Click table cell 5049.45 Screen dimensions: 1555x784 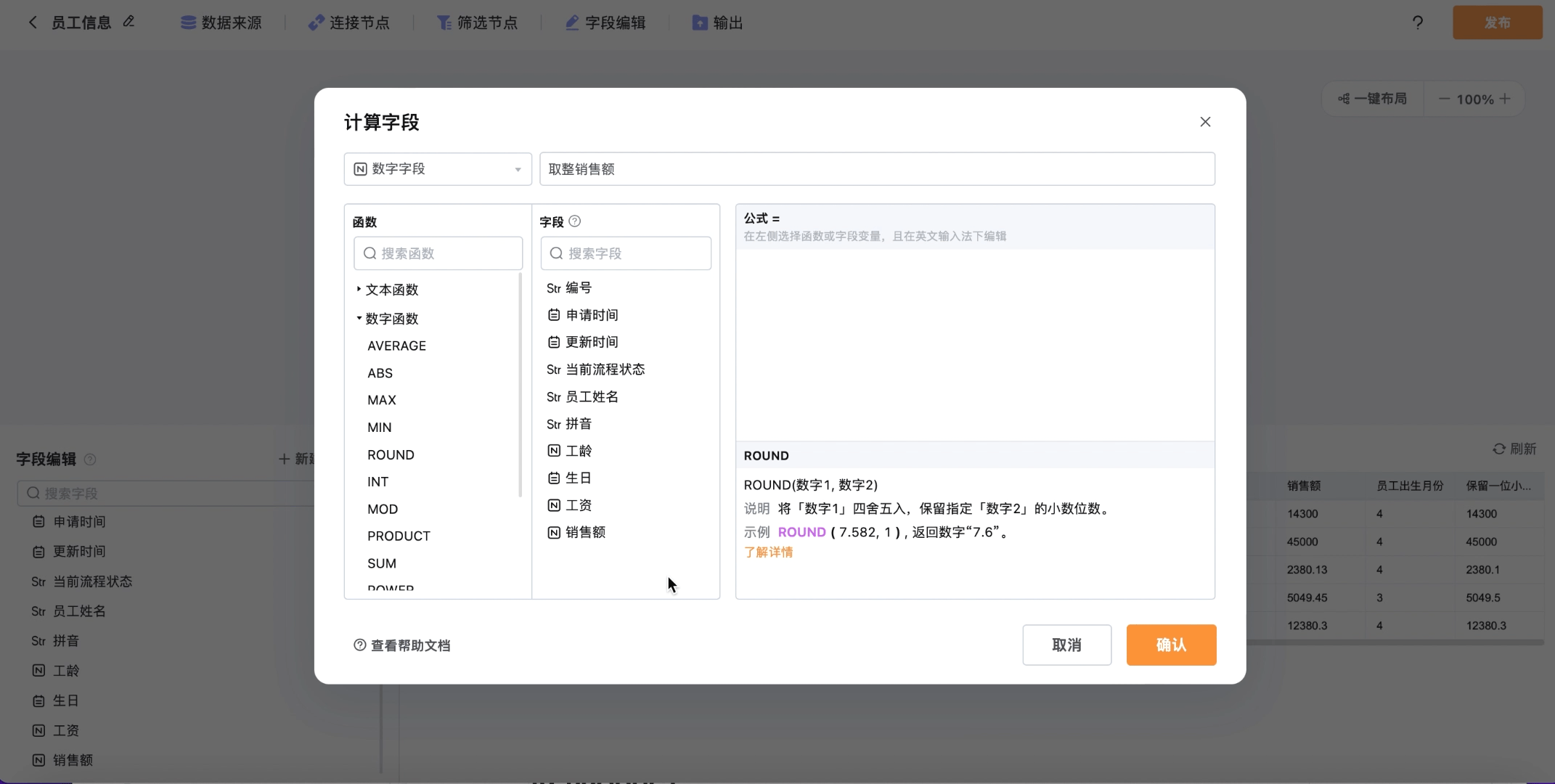[x=1307, y=597]
